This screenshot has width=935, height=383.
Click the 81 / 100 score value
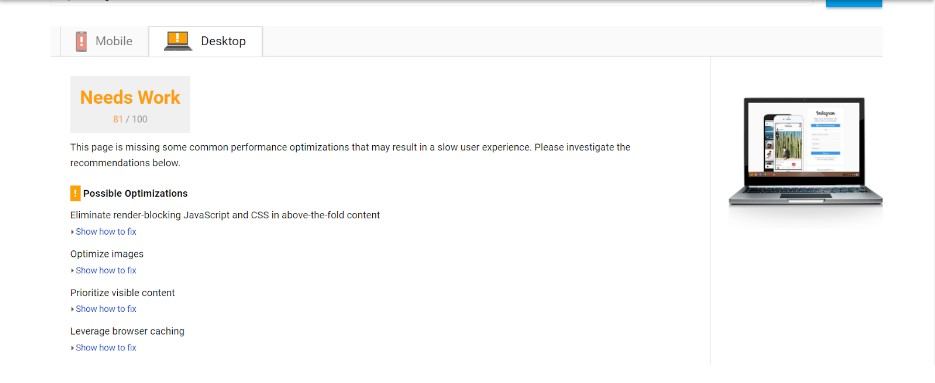pyautogui.click(x=130, y=119)
